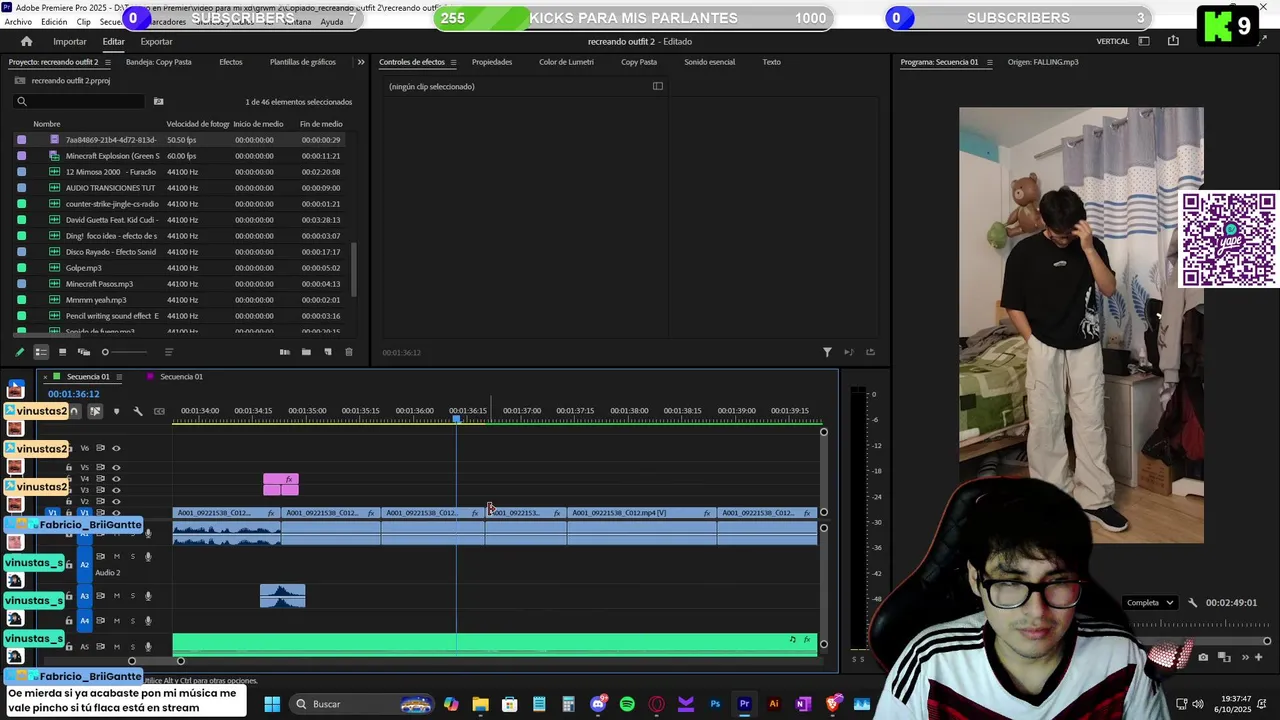Adjust project thumbnail zoom slider

pos(105,352)
